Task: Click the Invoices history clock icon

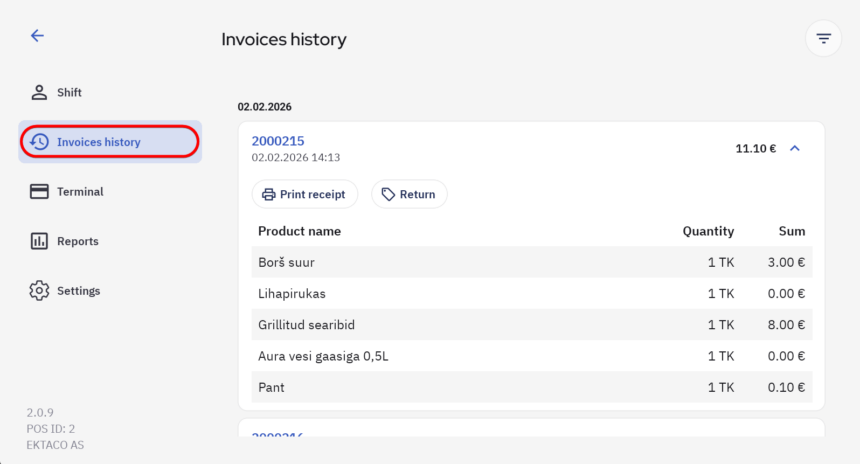Action: [x=39, y=142]
